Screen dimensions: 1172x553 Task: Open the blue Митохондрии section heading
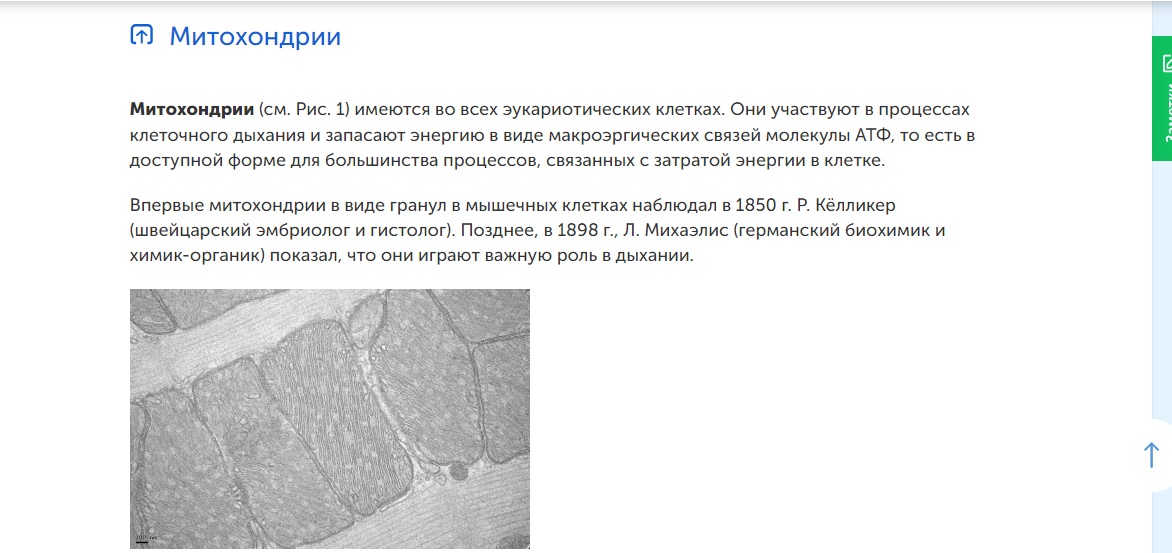click(255, 37)
